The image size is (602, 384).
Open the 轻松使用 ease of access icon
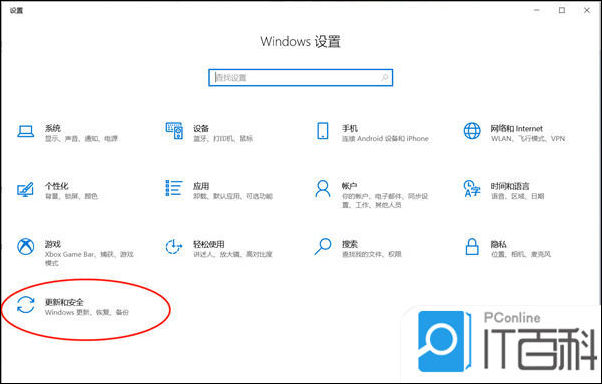point(174,247)
